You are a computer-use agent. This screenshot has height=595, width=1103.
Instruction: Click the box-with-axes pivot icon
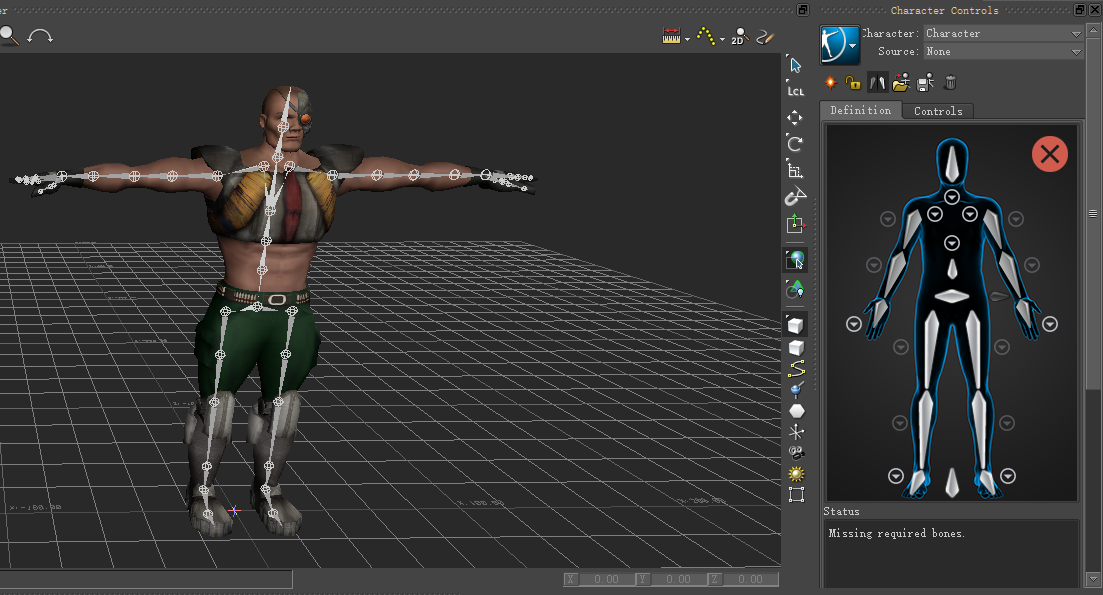coord(796,224)
